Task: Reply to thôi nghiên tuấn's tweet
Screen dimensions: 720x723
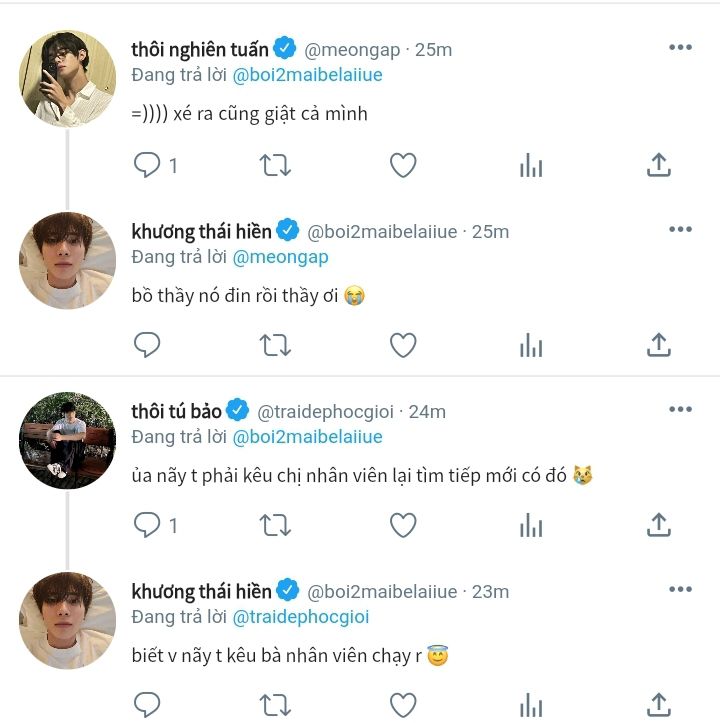Action: (x=147, y=166)
